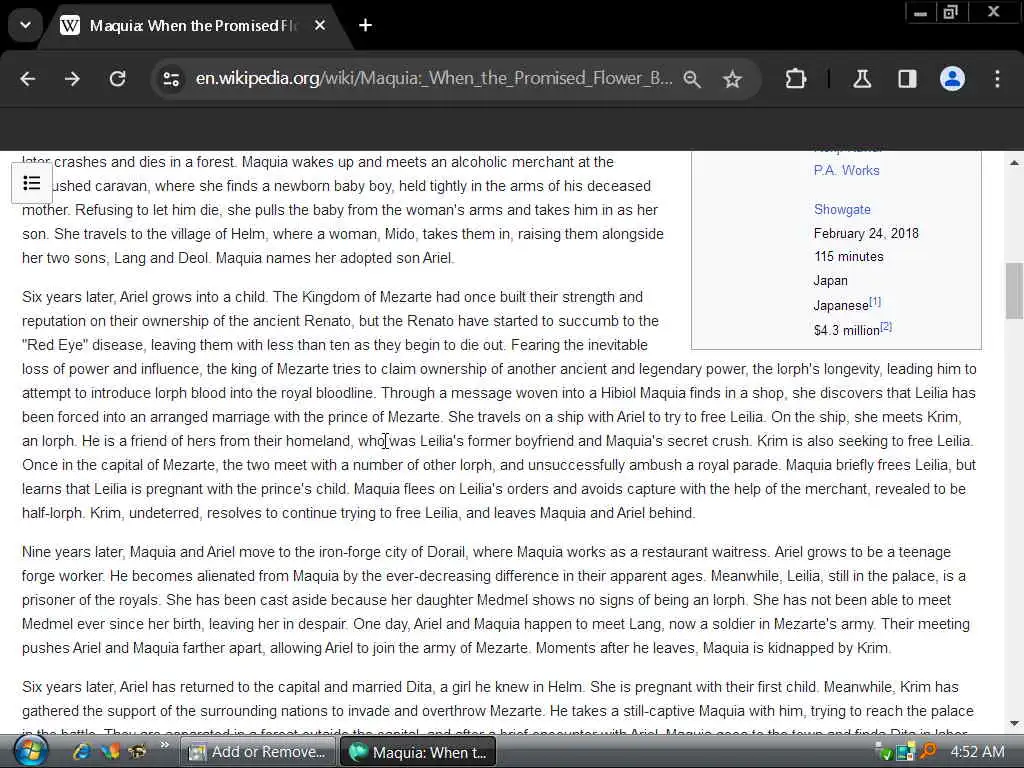Image resolution: width=1024 pixels, height=768 pixels.
Task: Click the orange magnifier tray icon
Action: (928, 752)
